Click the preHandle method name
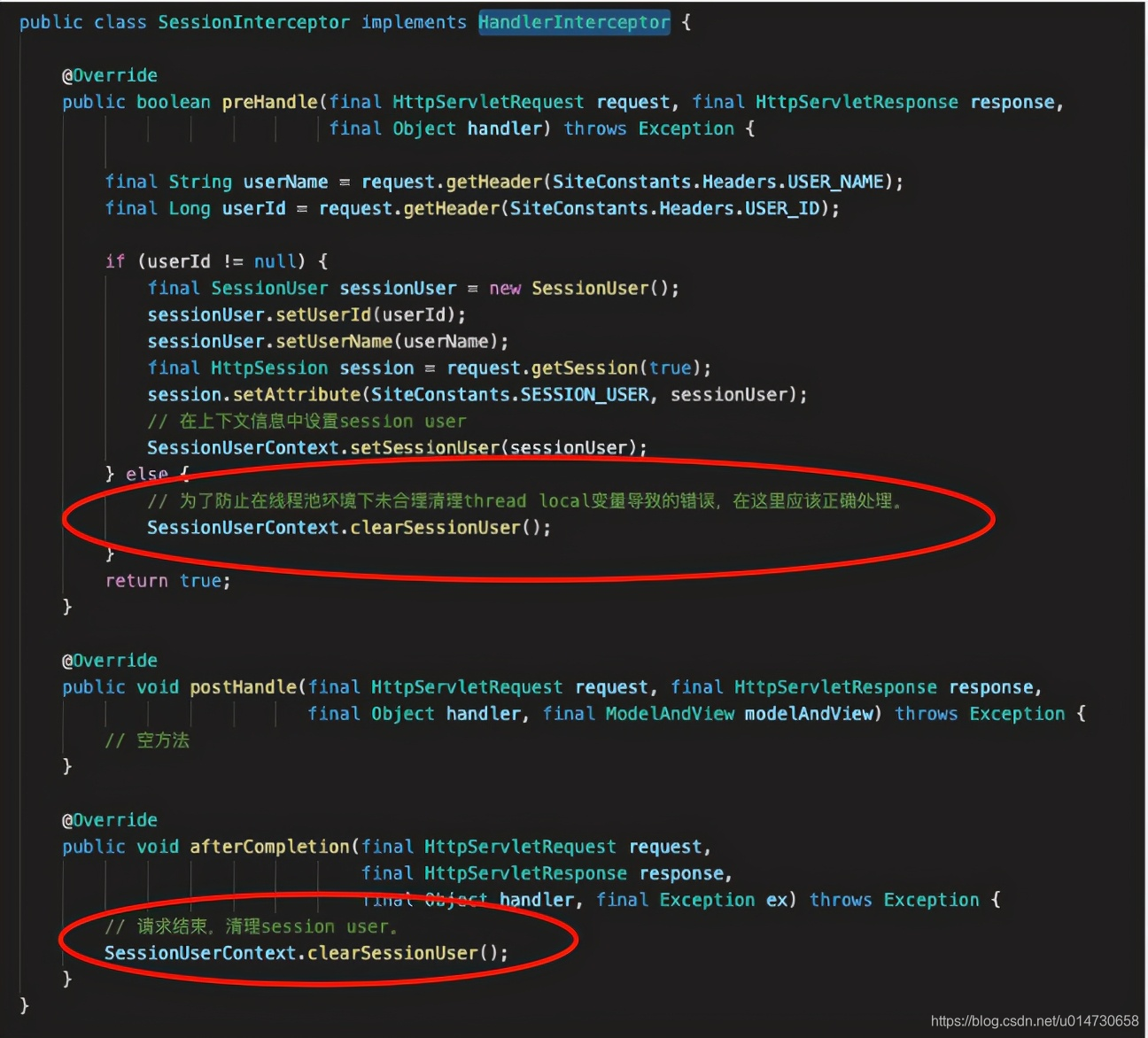The image size is (1148, 1038). pos(269,102)
